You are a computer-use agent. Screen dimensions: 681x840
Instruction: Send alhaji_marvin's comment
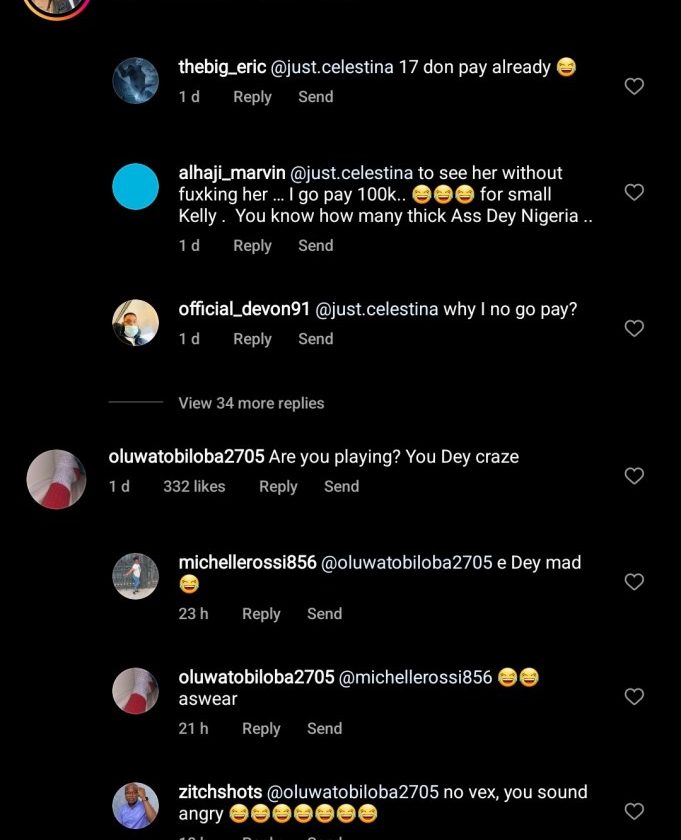315,245
